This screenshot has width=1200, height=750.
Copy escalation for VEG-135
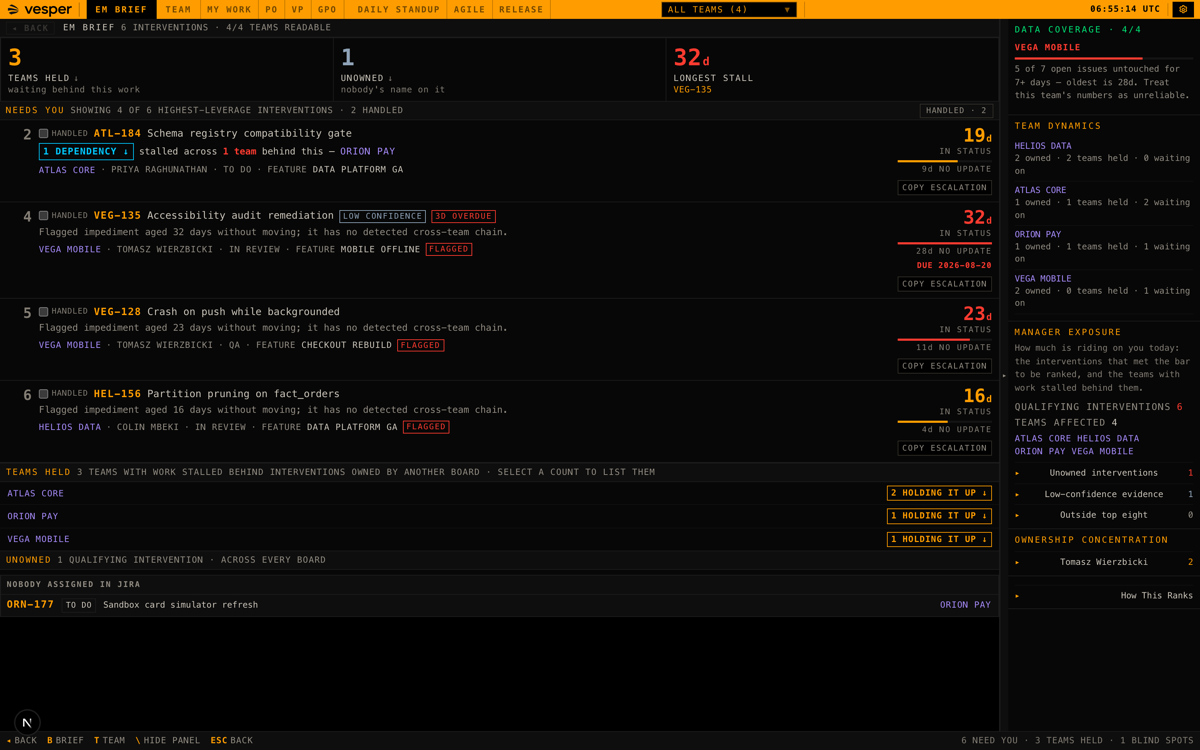(944, 283)
